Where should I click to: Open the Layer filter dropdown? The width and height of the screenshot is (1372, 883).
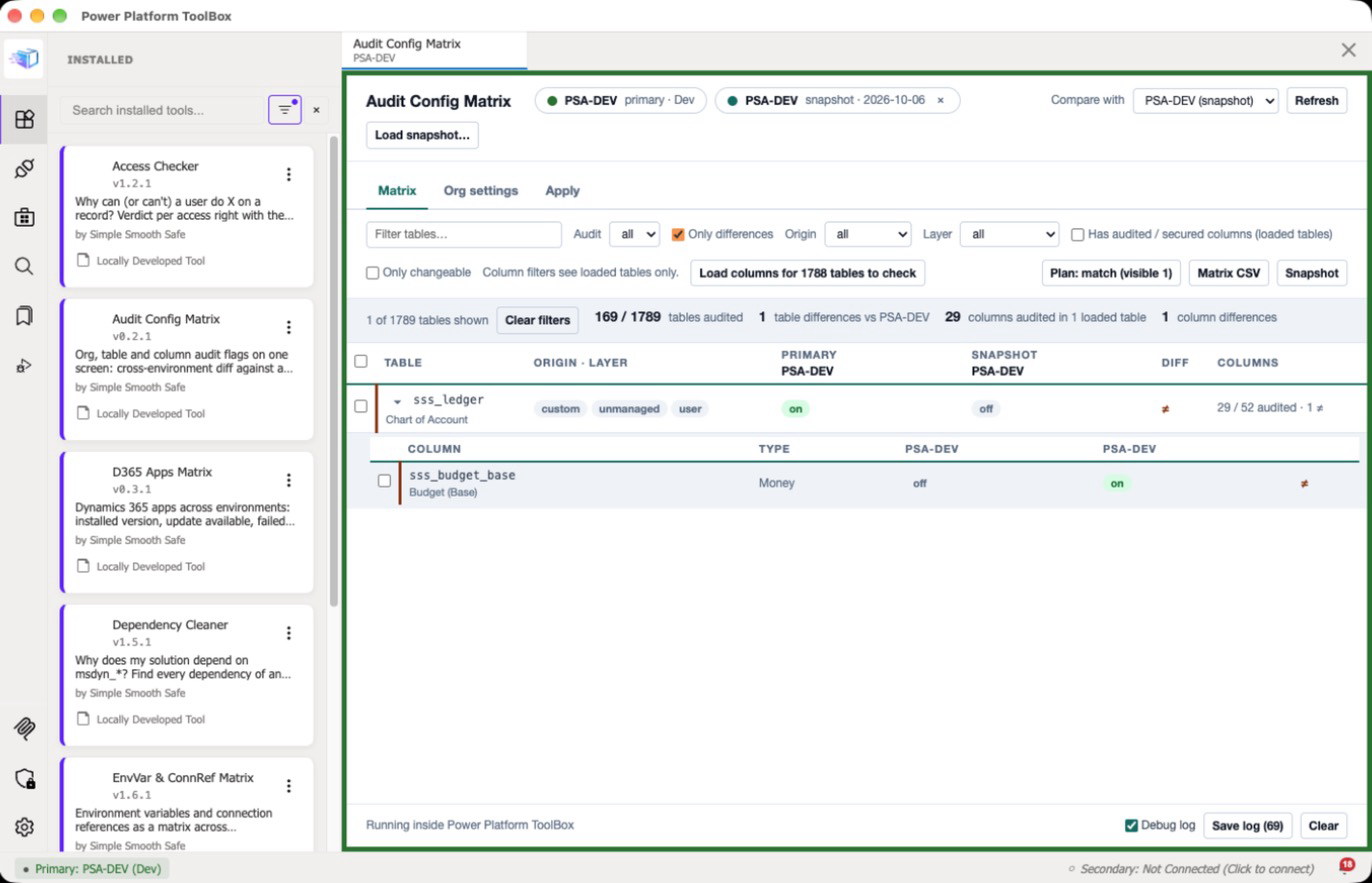click(x=1009, y=234)
